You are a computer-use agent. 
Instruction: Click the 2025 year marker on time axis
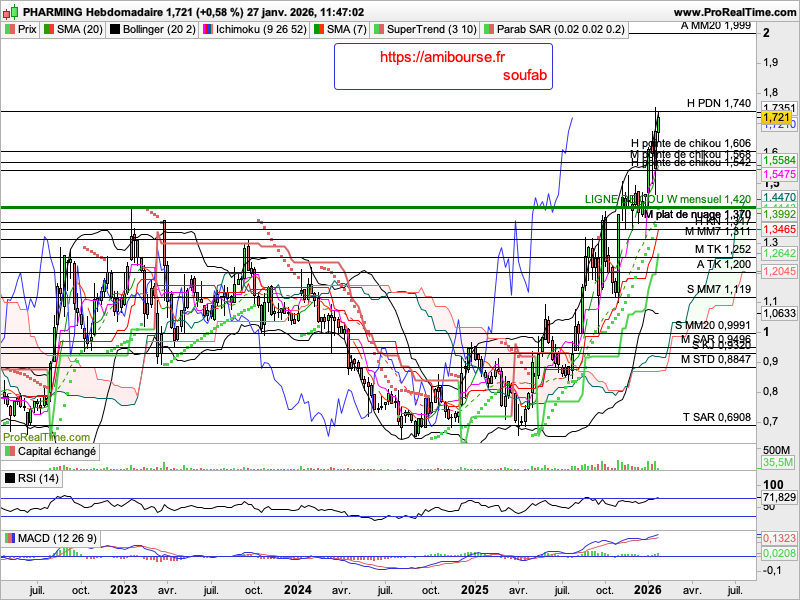474,590
